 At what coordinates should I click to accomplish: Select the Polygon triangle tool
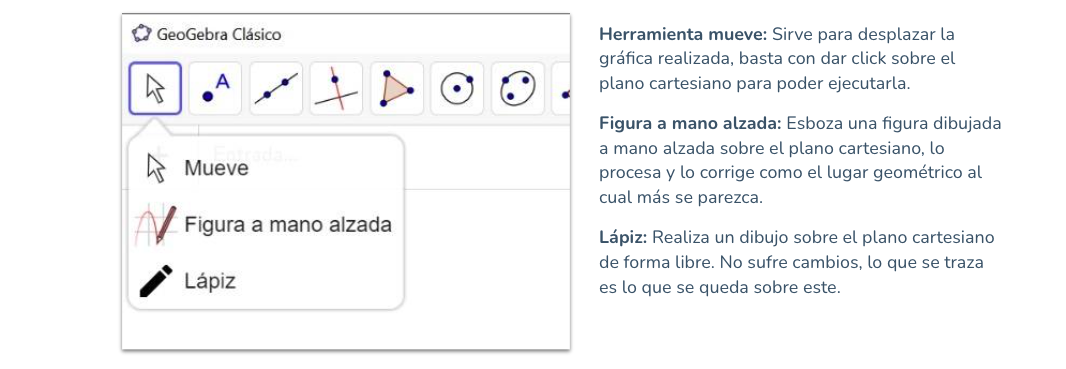(397, 88)
